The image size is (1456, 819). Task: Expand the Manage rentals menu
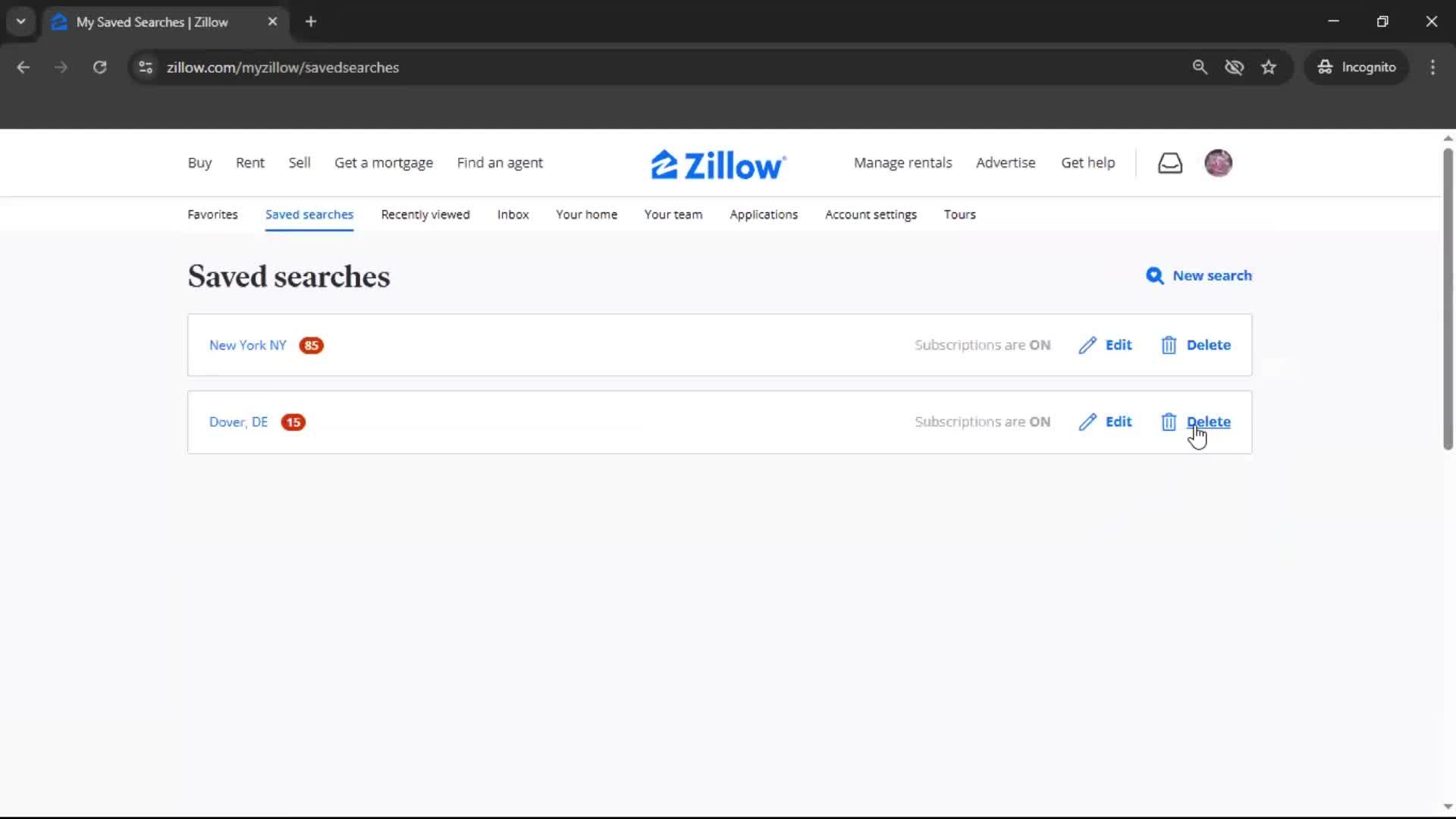[x=902, y=162]
